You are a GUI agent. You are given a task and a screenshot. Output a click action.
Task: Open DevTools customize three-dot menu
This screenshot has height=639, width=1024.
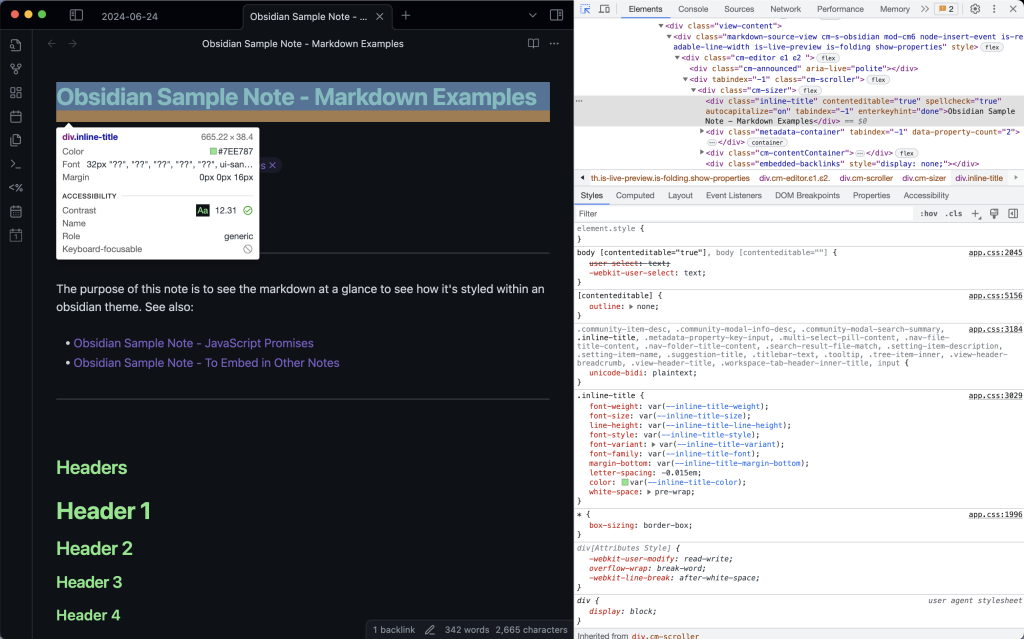pyautogui.click(x=994, y=9)
